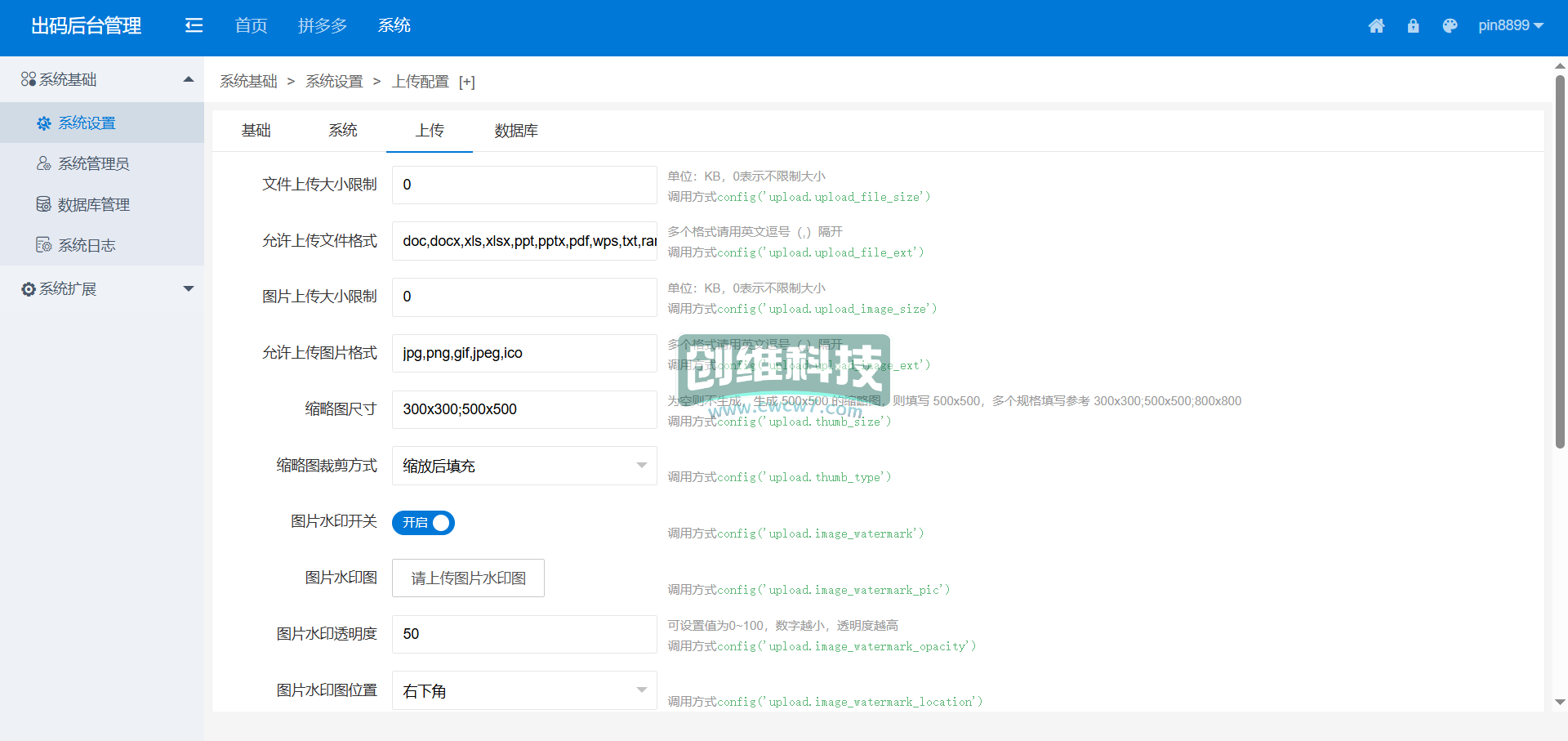Click the home icon in top bar
Image resolution: width=1568 pixels, height=741 pixels.
(1376, 26)
